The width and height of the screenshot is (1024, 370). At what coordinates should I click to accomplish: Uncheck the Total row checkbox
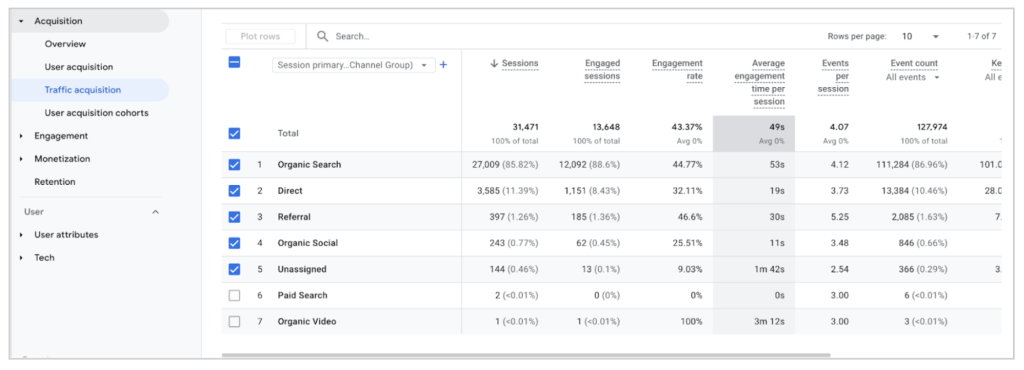tap(234, 133)
